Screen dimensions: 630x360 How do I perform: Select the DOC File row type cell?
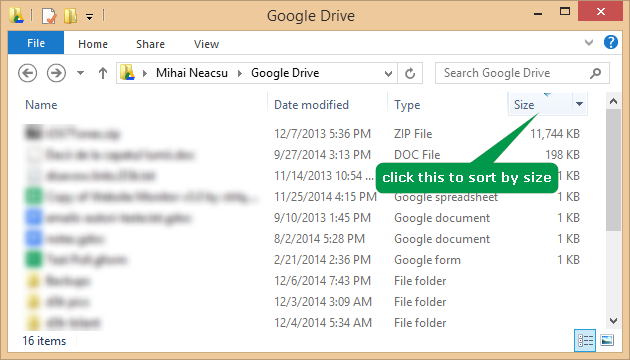point(417,155)
